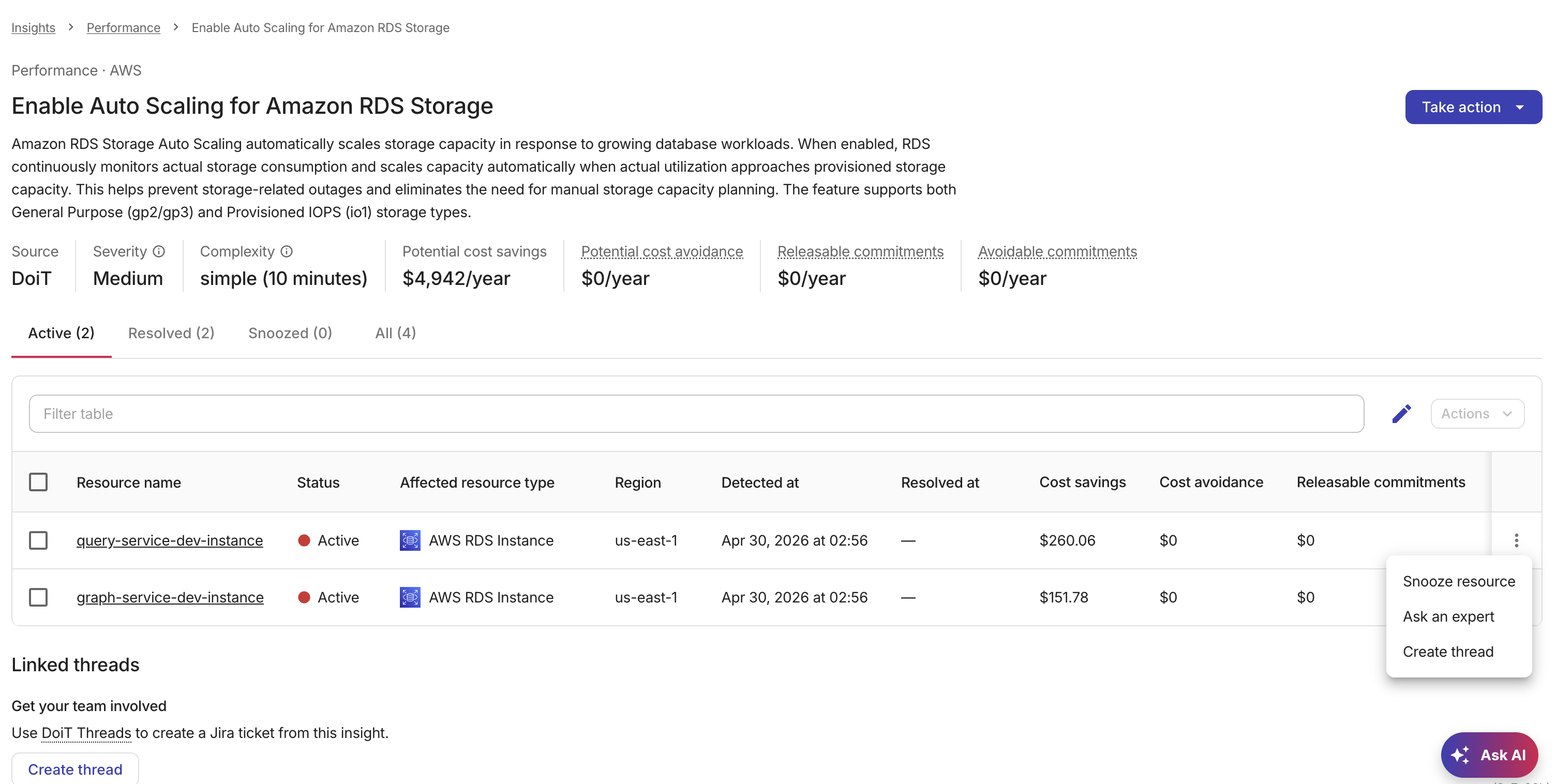Switch to the Snoozed (0) tab
1556x784 pixels.
290,333
